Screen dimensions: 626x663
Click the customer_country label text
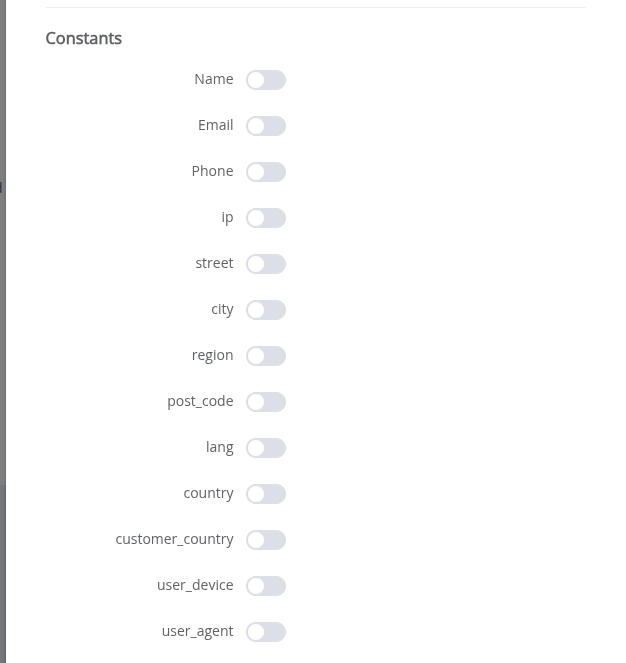click(174, 539)
